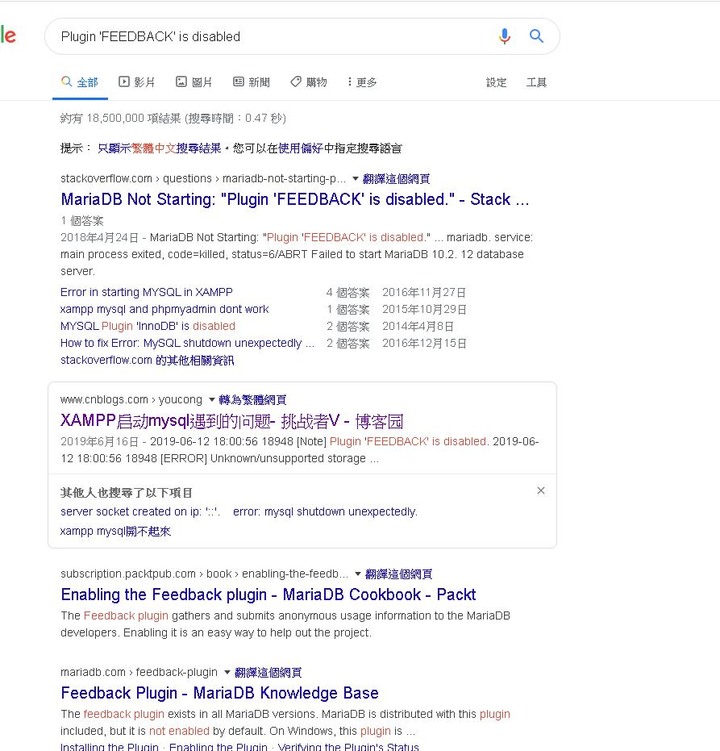Image resolution: width=720 pixels, height=751 pixels.
Task: Open 'Installing the Plugin' sitelink
Action: tap(109, 746)
